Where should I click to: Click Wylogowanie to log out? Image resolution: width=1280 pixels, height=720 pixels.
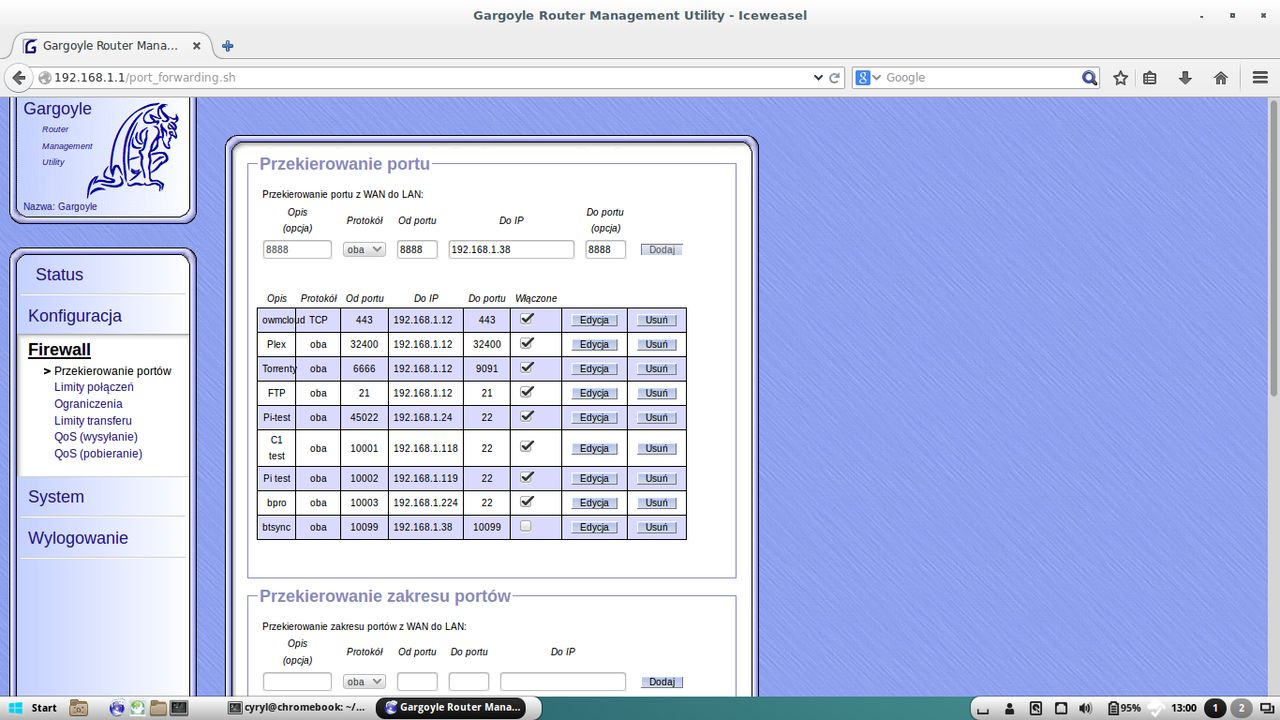pyautogui.click(x=78, y=537)
